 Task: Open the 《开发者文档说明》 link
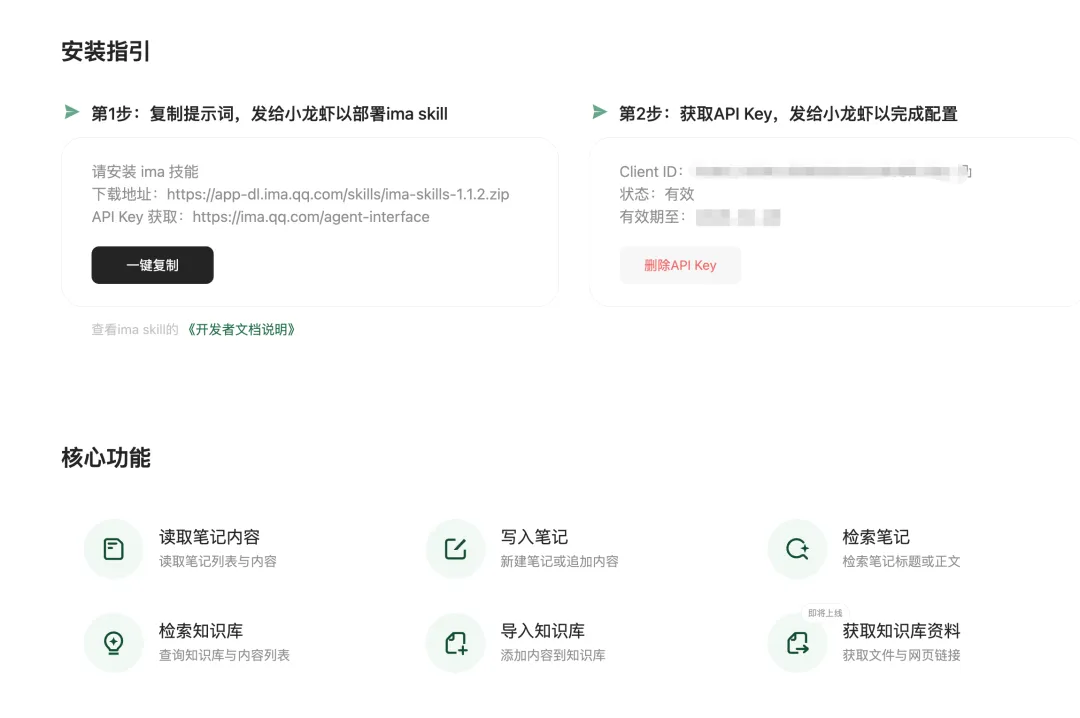(241, 329)
